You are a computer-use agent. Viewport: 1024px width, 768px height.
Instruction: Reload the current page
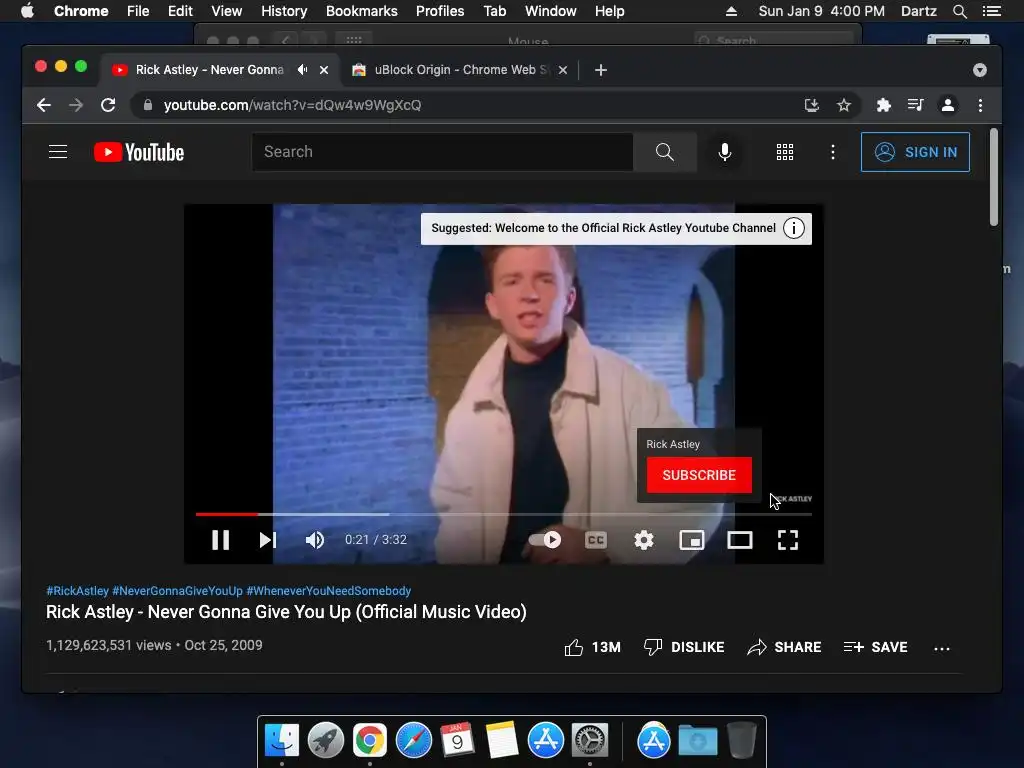(108, 105)
